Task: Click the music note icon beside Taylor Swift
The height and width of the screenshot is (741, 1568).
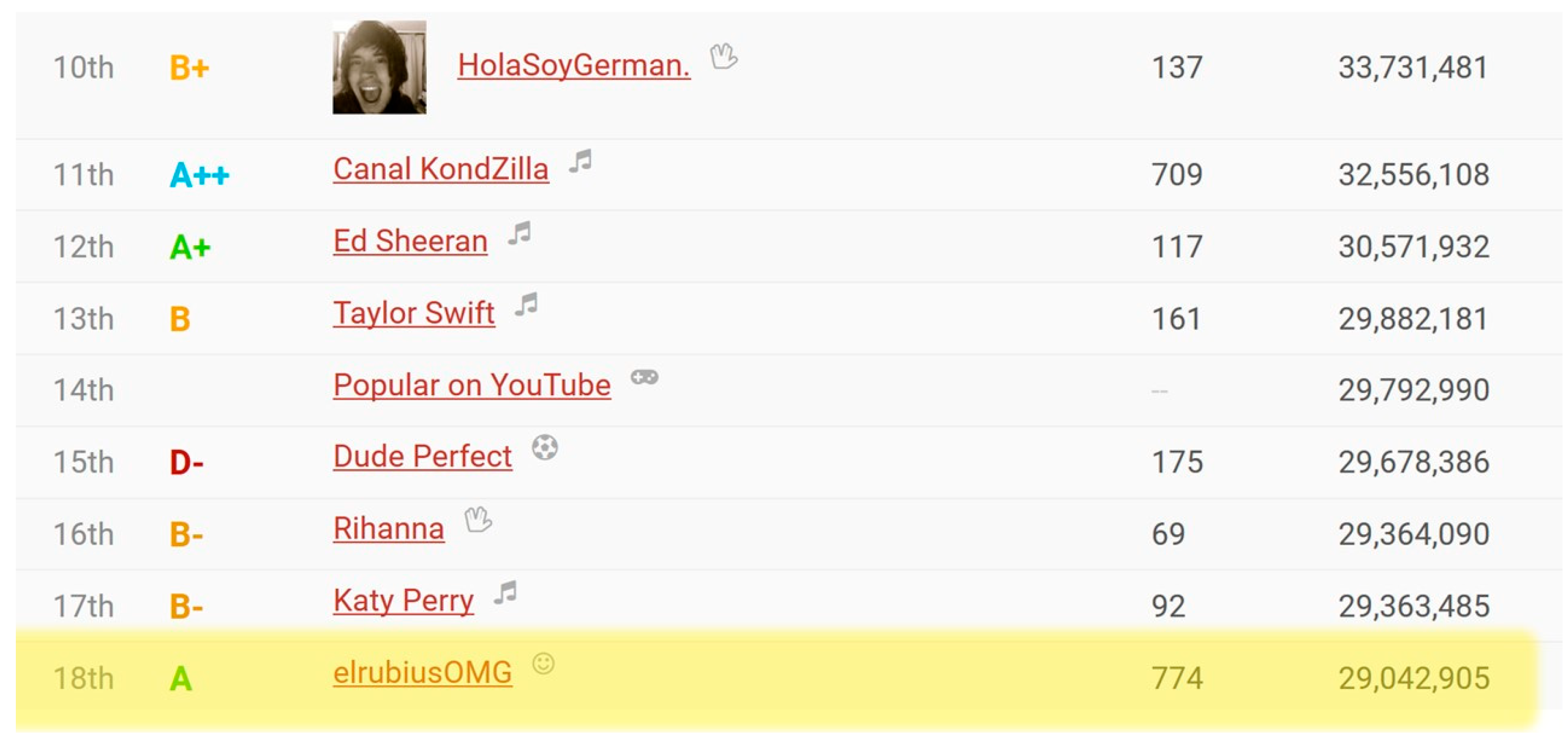Action: click(x=527, y=304)
